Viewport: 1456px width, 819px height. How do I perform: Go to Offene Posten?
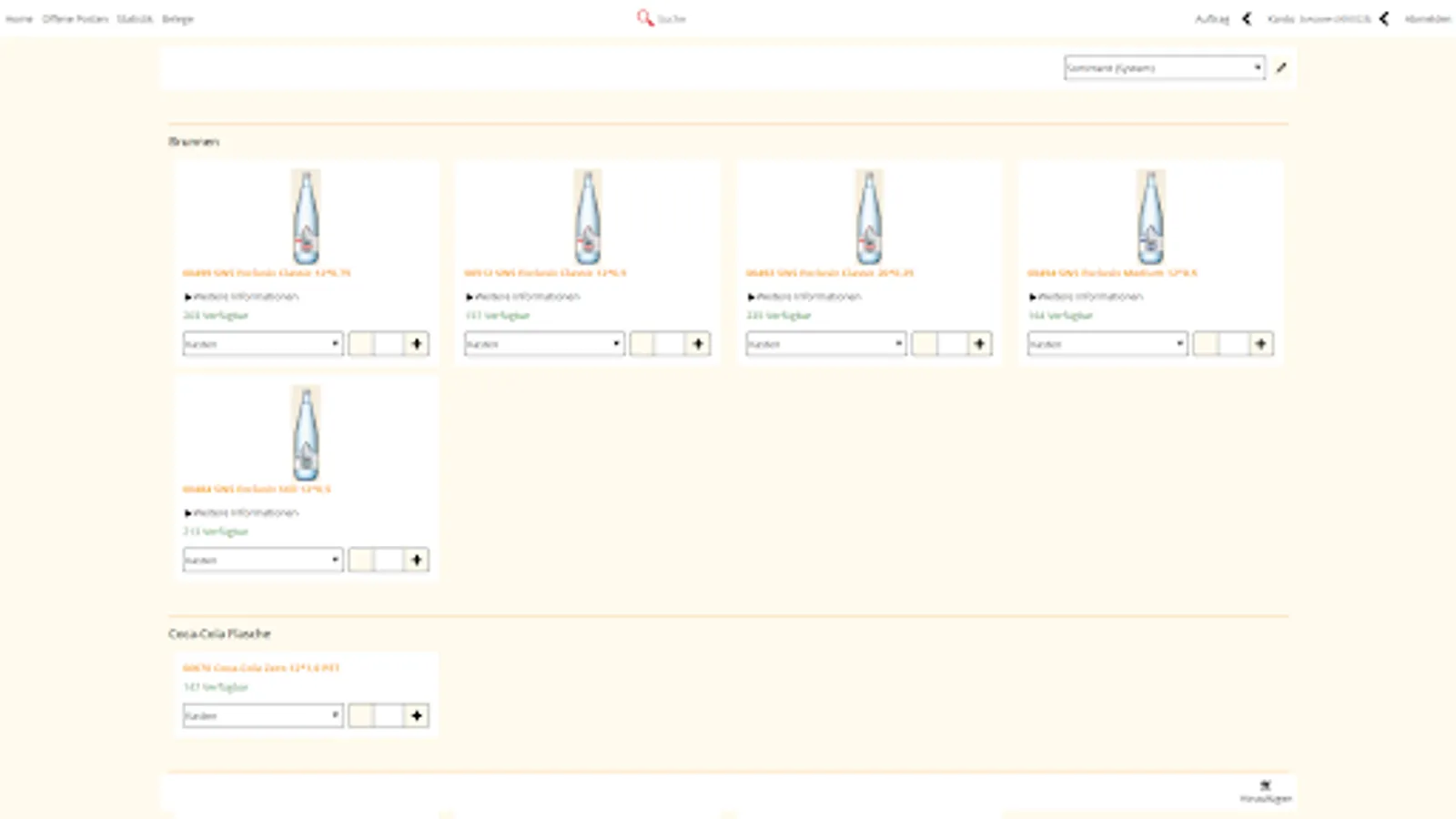pyautogui.click(x=75, y=19)
